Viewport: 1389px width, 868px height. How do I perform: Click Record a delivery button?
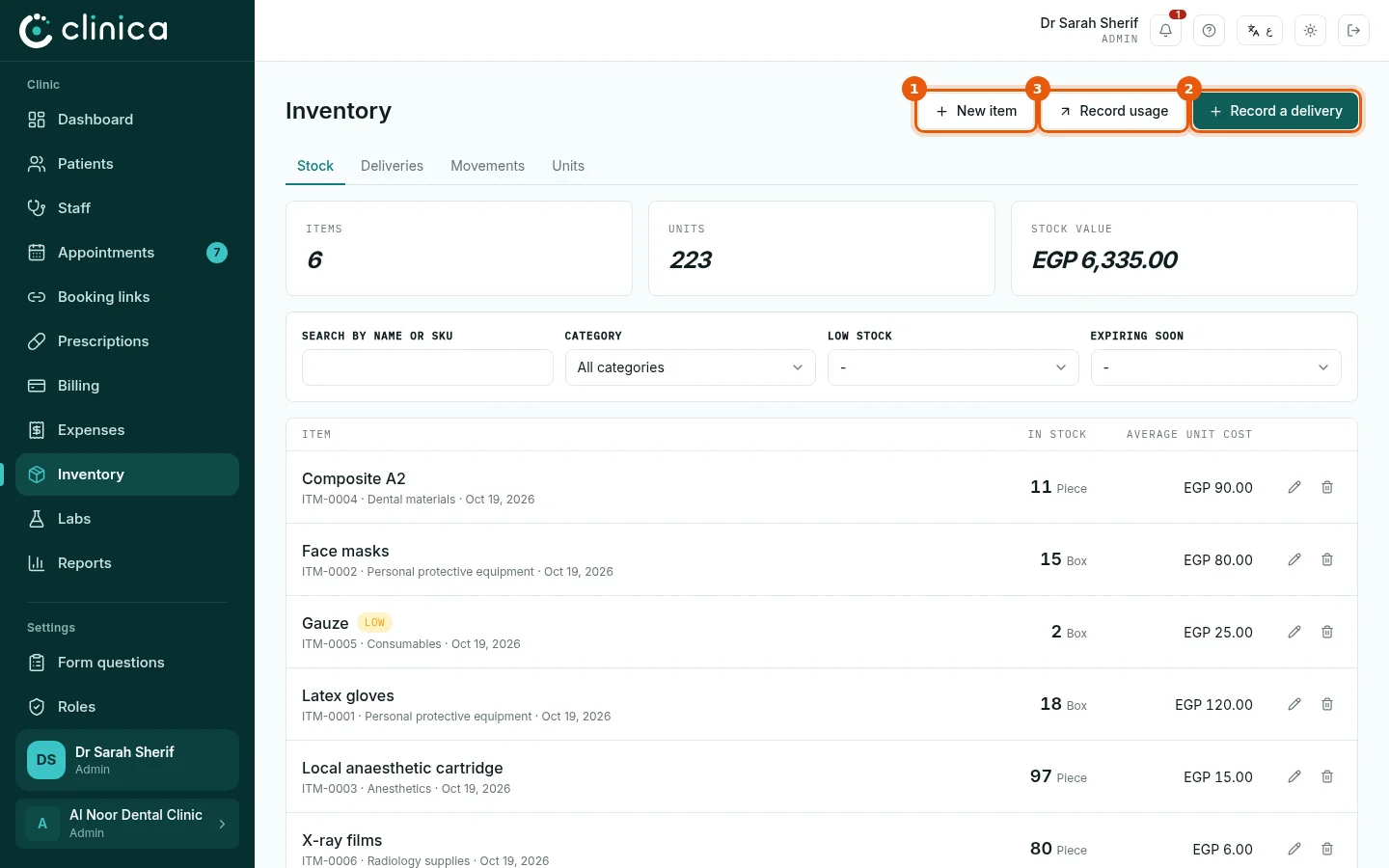[x=1275, y=111]
